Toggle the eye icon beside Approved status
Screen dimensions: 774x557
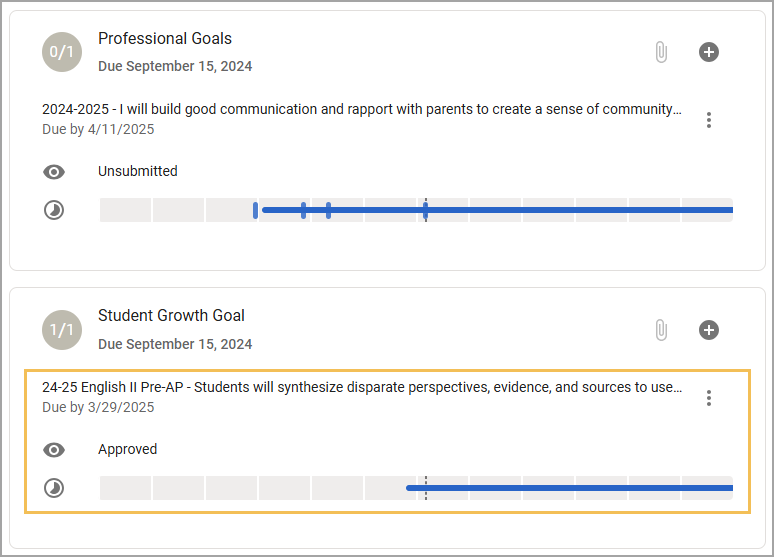[54, 450]
